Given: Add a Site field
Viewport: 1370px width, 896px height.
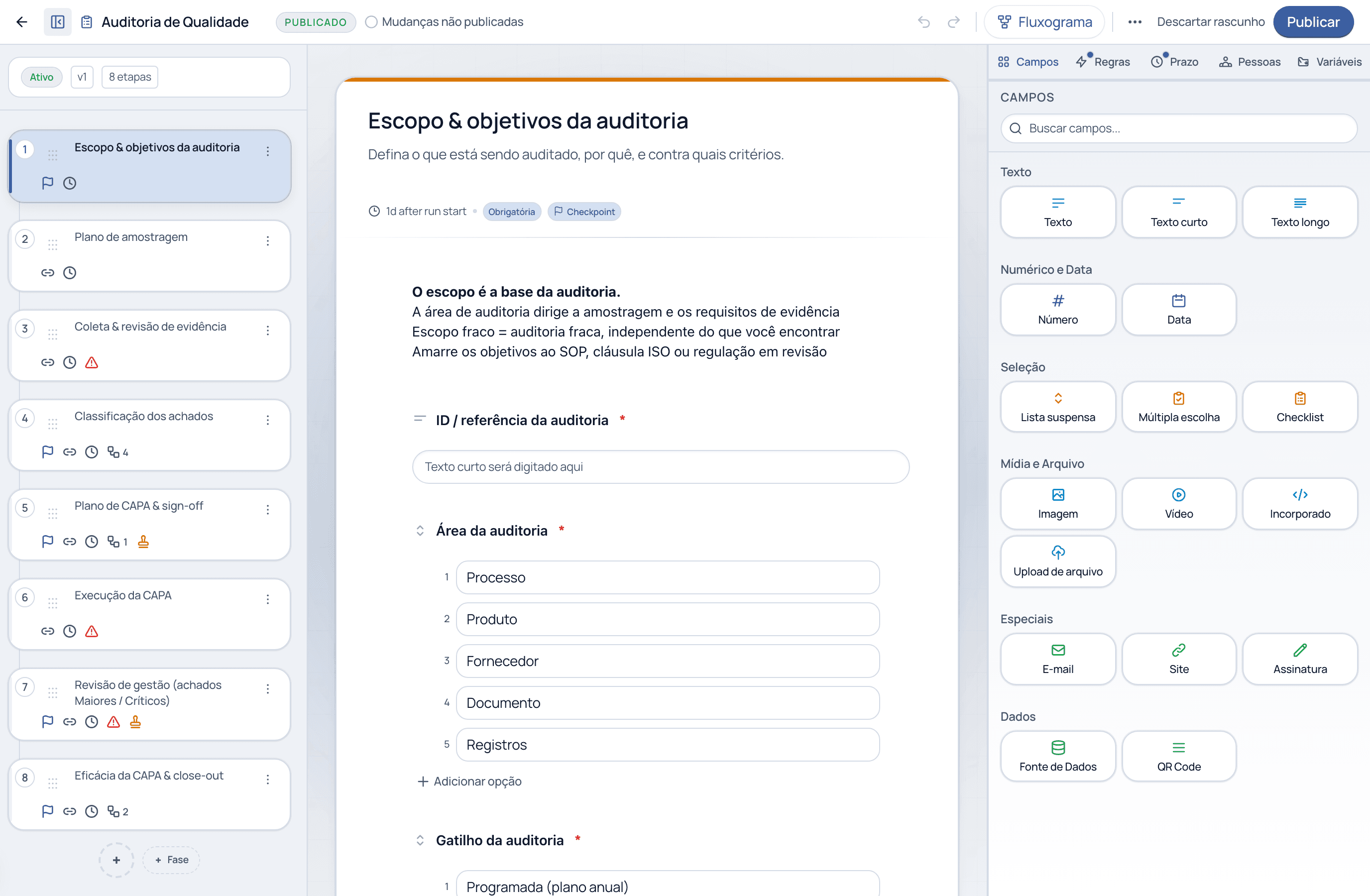Looking at the screenshot, I should pyautogui.click(x=1179, y=659).
